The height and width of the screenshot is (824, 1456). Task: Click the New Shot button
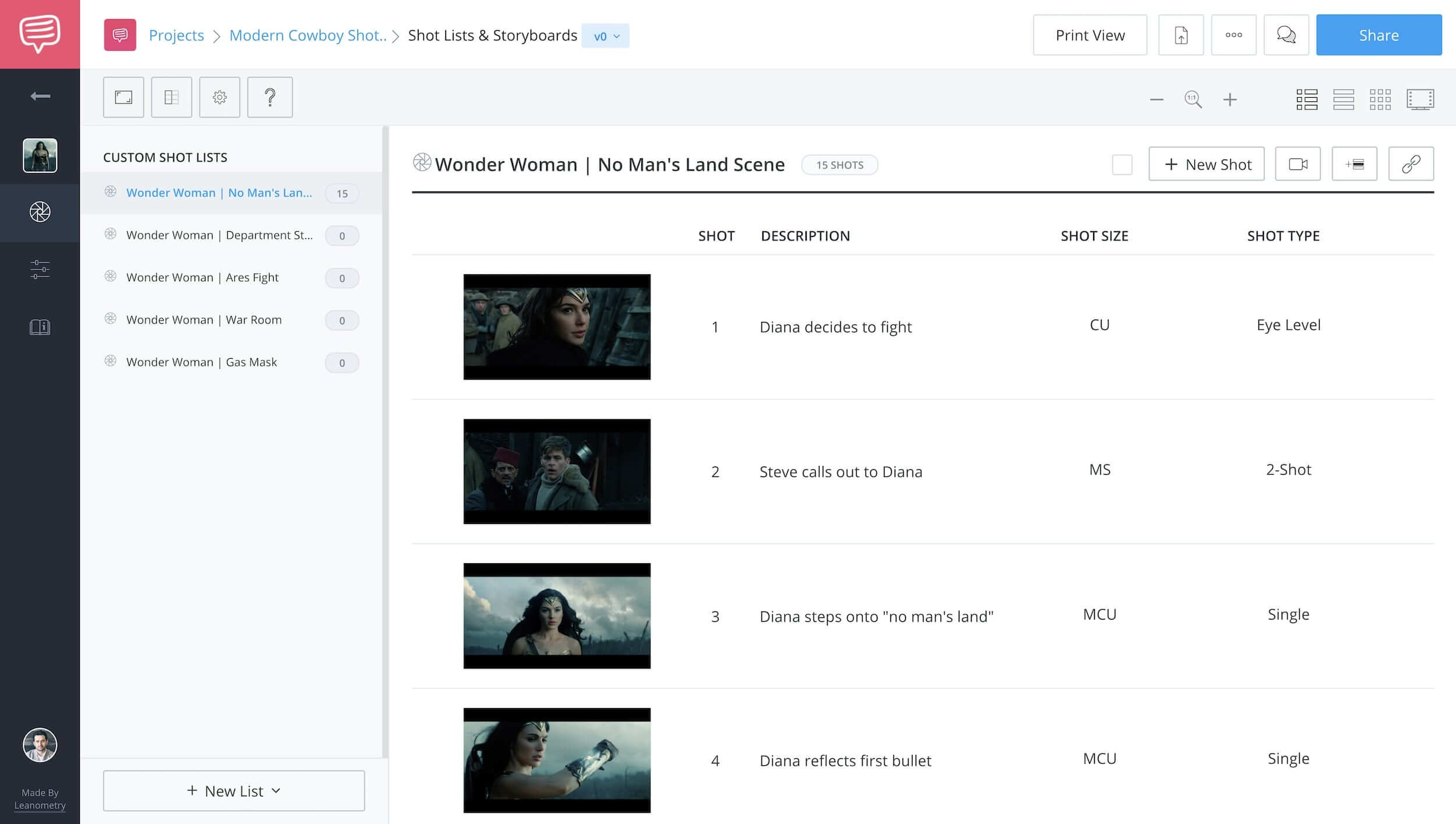[1206, 163]
